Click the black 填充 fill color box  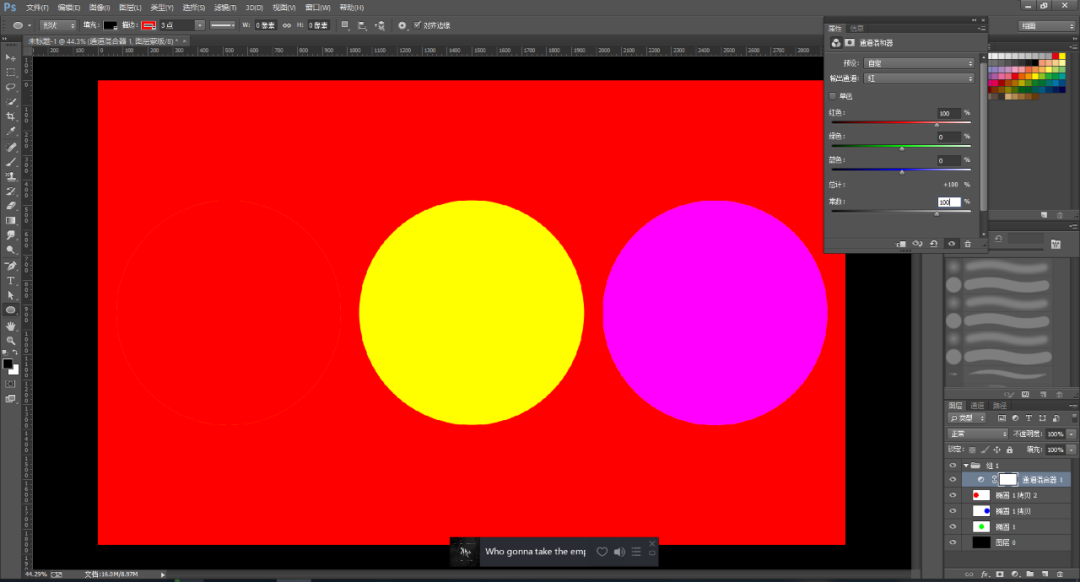click(110, 25)
